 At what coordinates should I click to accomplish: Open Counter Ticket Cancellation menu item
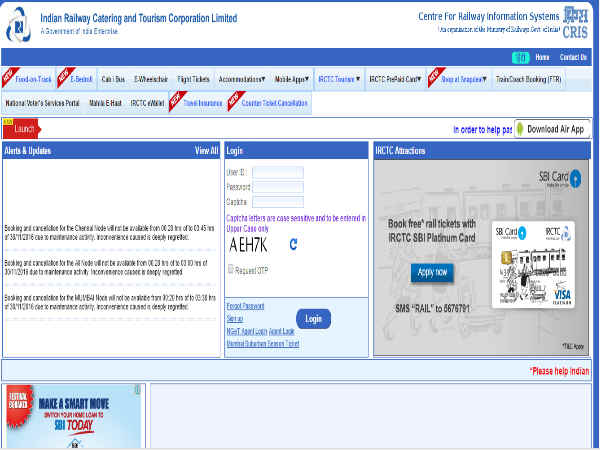pos(274,103)
